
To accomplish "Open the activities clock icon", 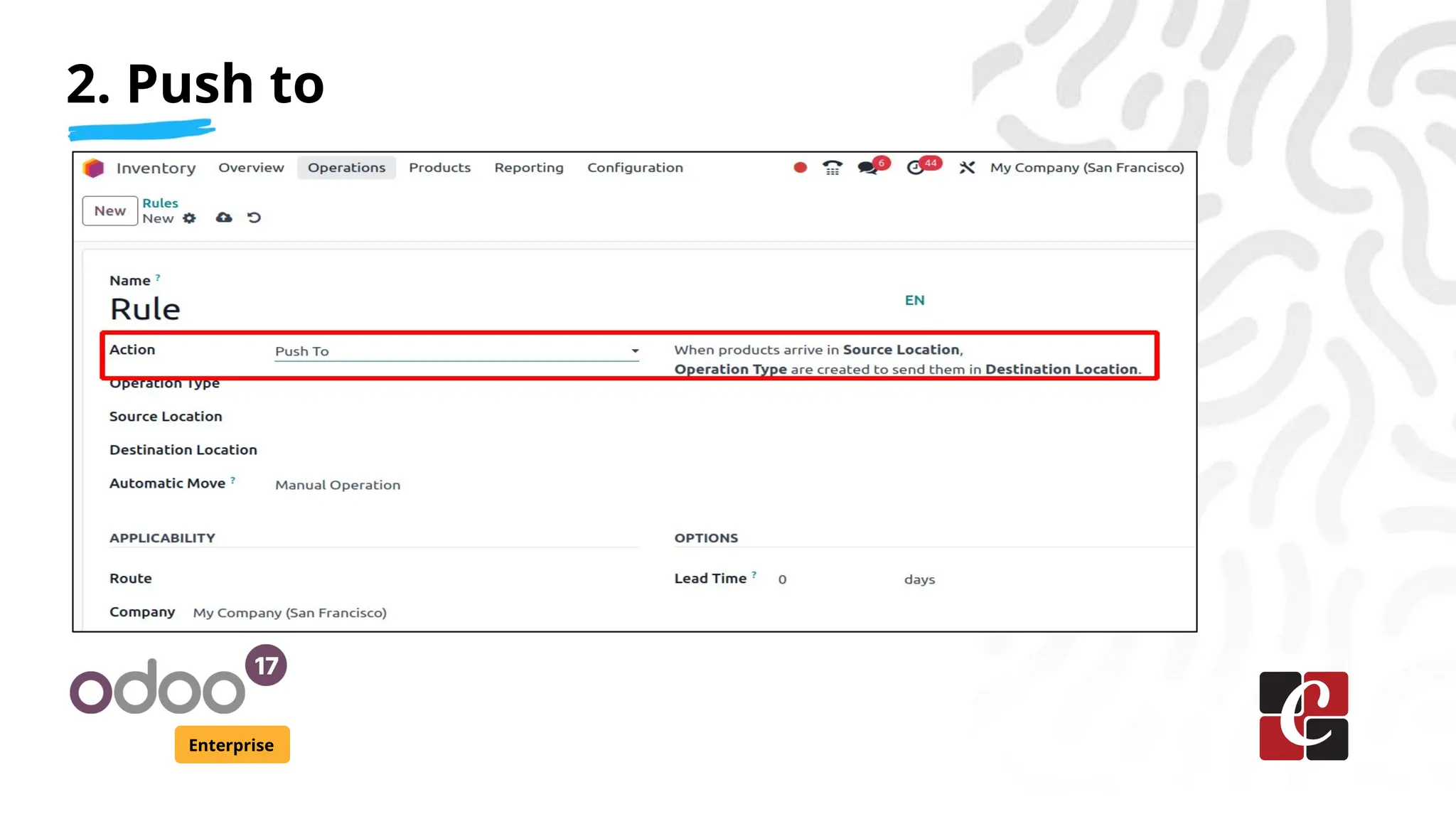I will [916, 168].
